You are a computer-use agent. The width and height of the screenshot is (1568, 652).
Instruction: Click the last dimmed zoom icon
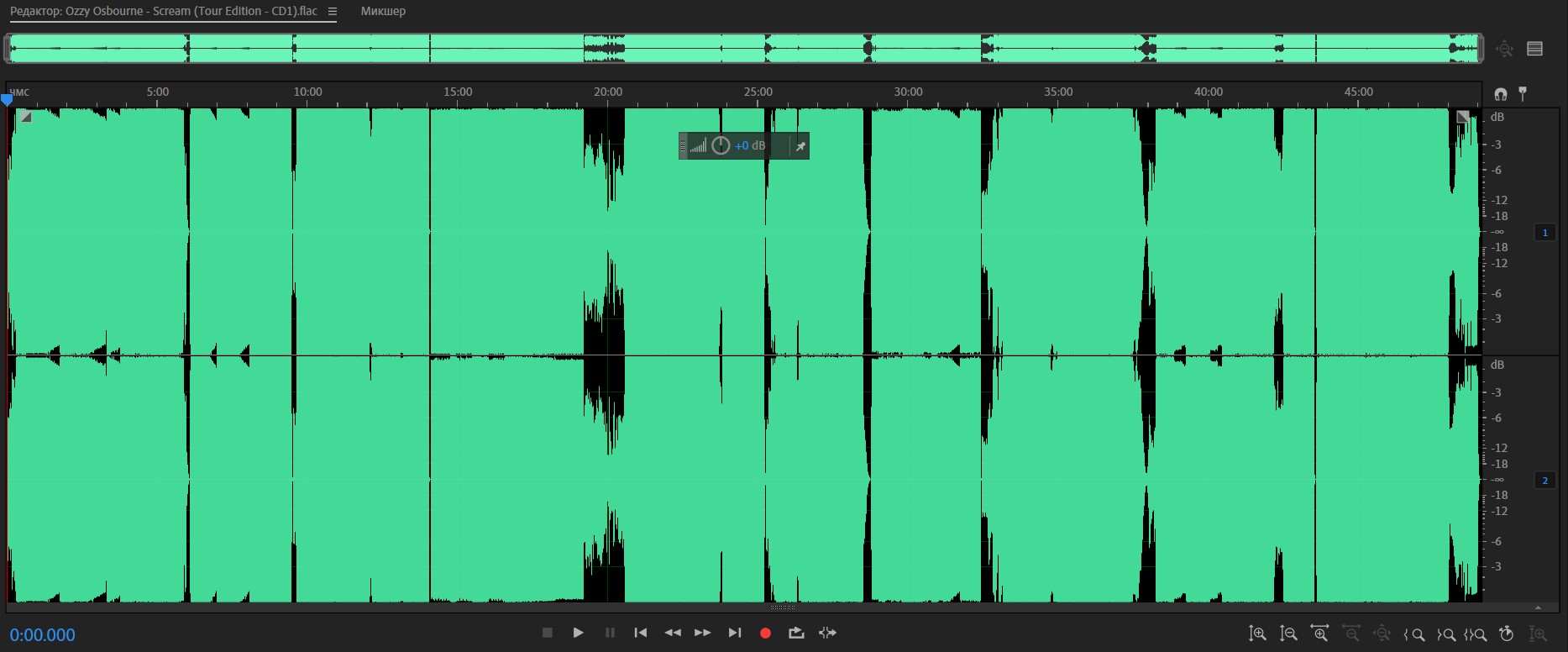1538,634
